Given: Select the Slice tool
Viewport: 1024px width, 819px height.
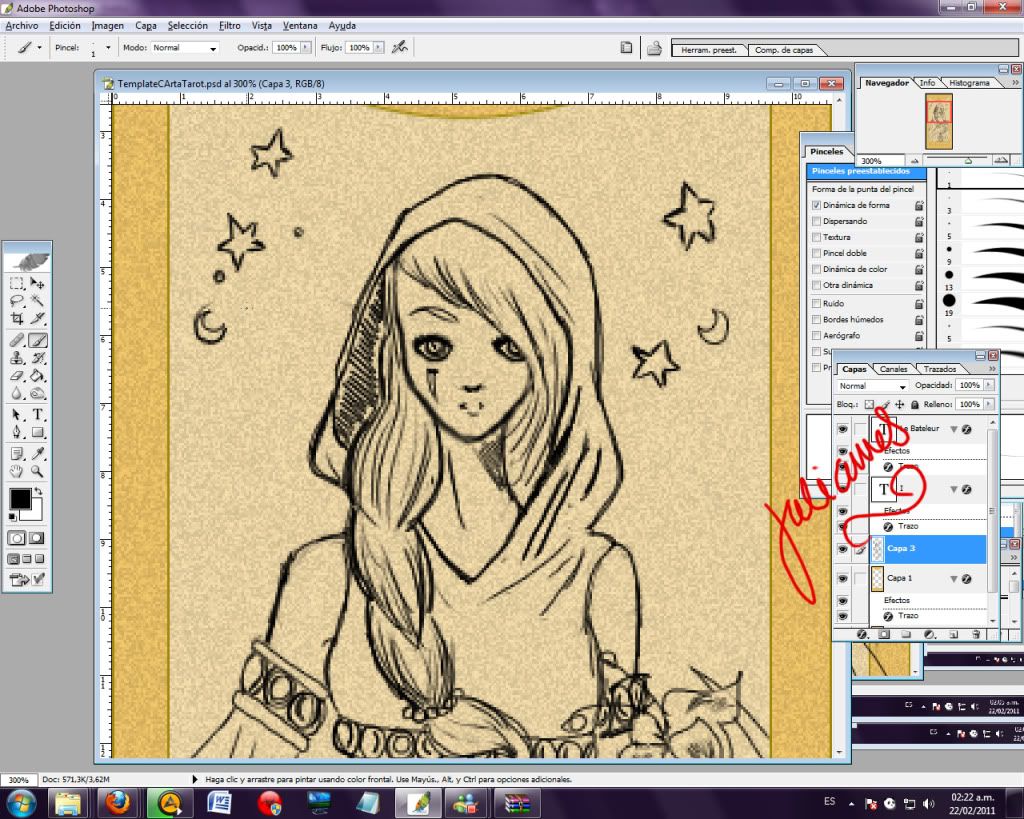Looking at the screenshot, I should 37,319.
